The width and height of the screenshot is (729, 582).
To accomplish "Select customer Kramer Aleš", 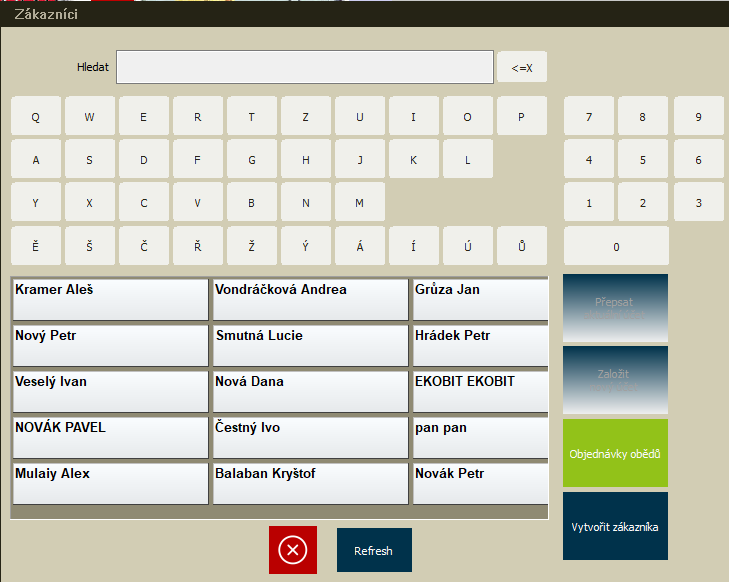I will [x=110, y=299].
